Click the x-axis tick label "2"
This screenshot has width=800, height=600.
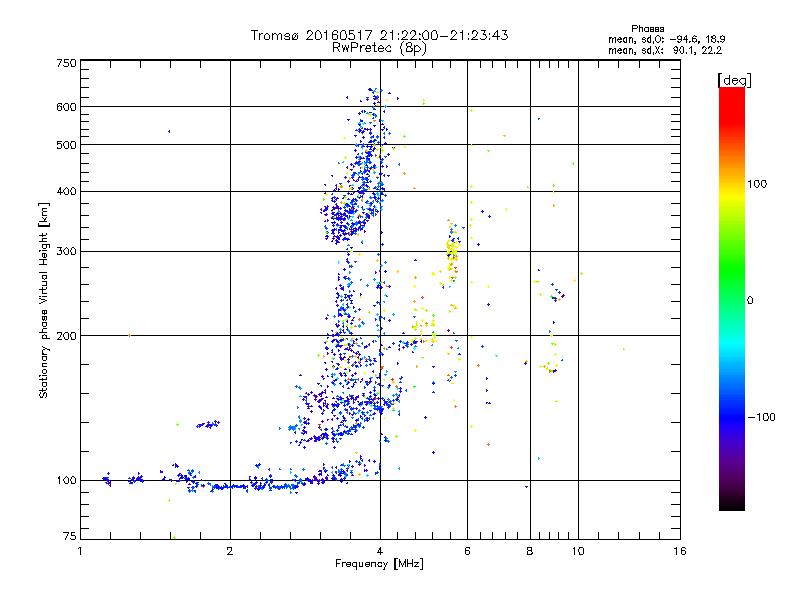point(230,551)
